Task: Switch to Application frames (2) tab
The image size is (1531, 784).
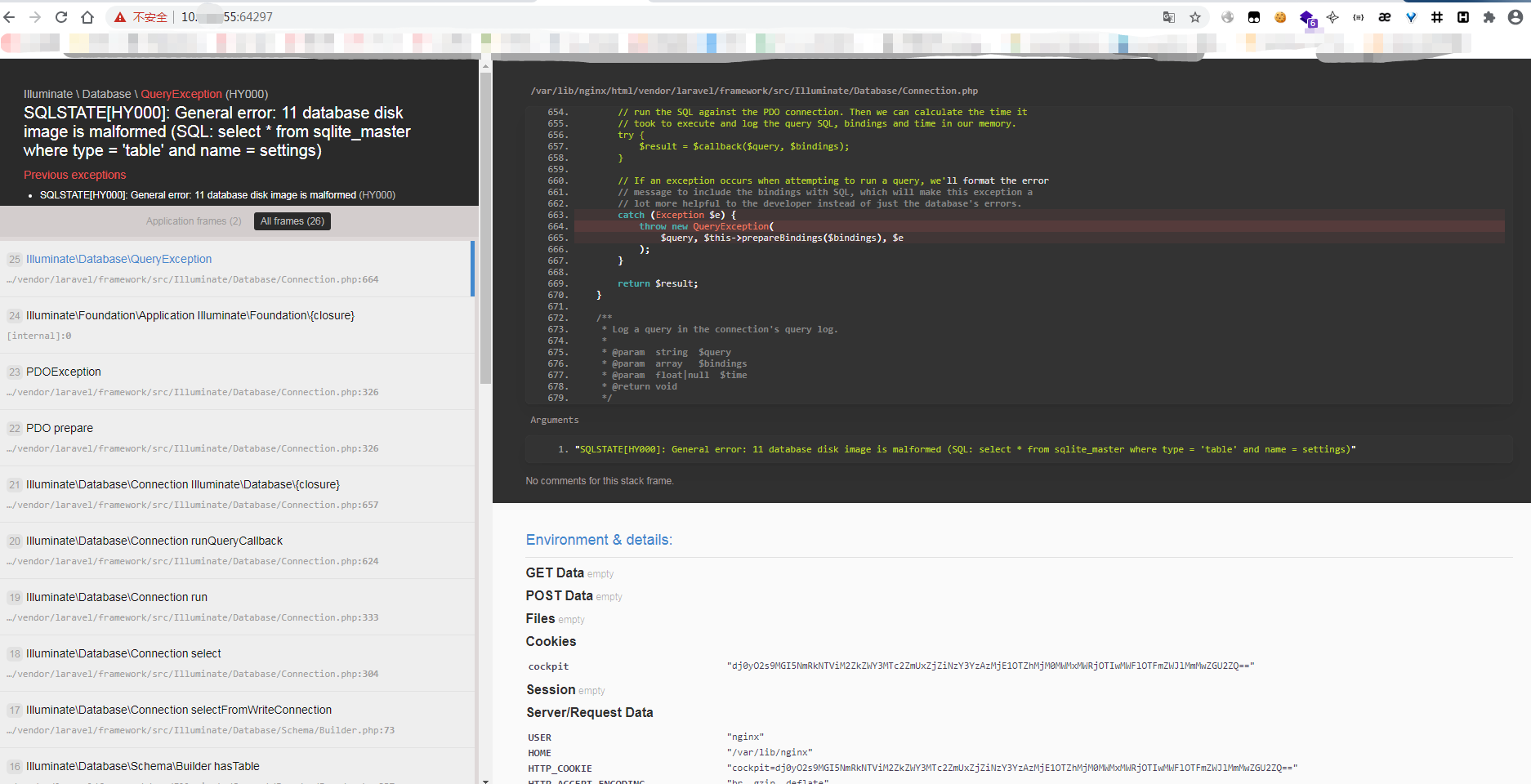Action: tap(194, 221)
